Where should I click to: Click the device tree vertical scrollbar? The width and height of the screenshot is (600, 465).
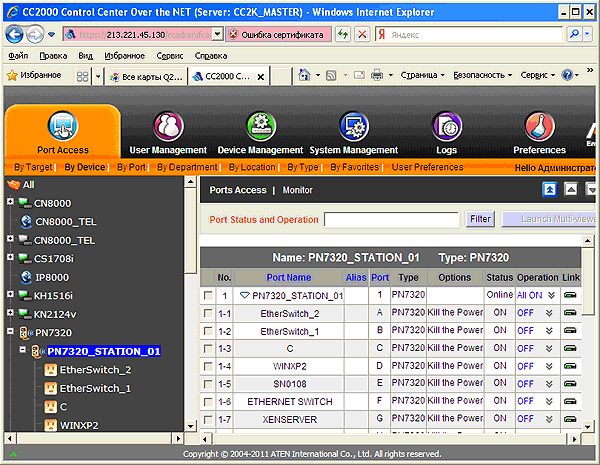pyautogui.click(x=190, y=300)
